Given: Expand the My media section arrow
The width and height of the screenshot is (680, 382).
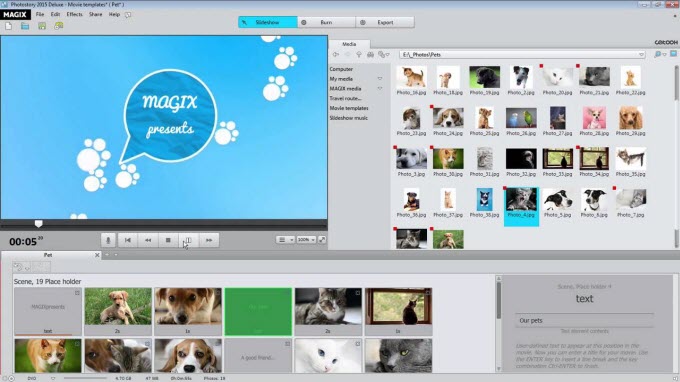Looking at the screenshot, I should pos(380,79).
